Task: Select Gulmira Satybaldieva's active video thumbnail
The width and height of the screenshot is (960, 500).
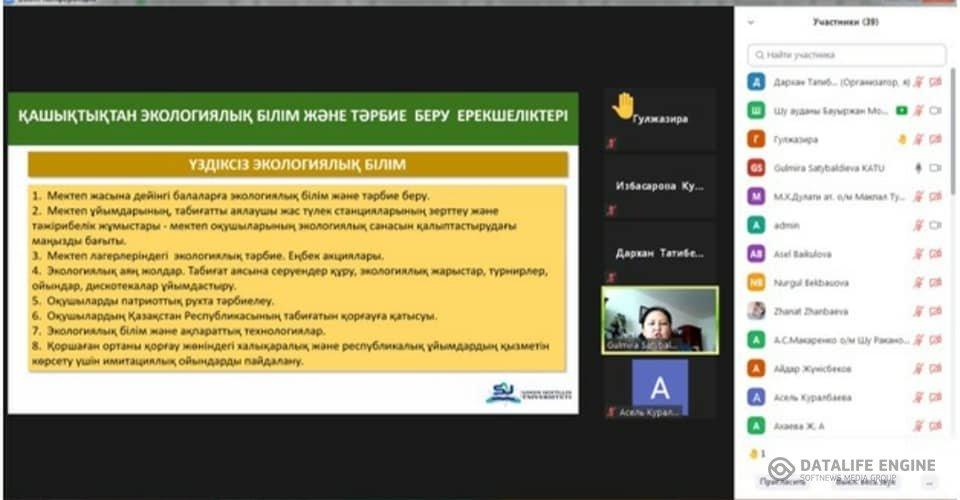Action: tap(659, 320)
